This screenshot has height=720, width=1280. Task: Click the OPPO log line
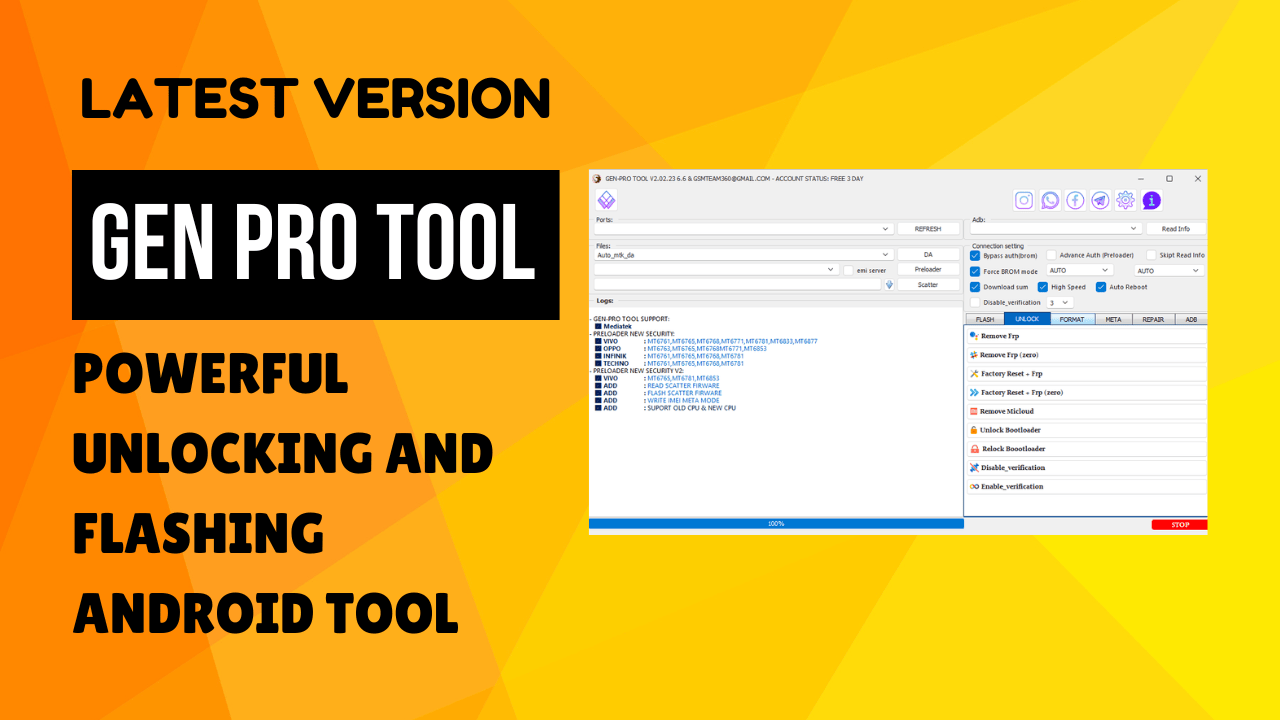(681, 348)
